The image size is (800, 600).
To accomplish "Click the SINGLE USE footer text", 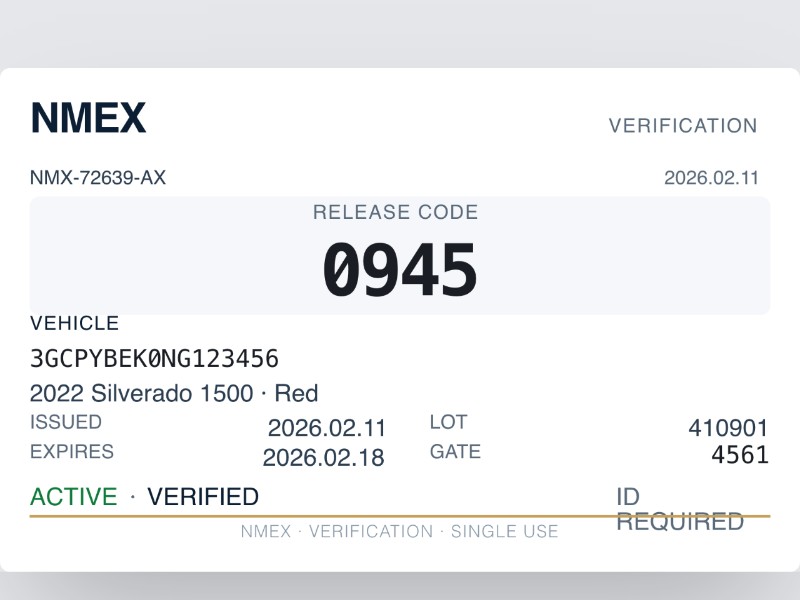I will tap(504, 531).
